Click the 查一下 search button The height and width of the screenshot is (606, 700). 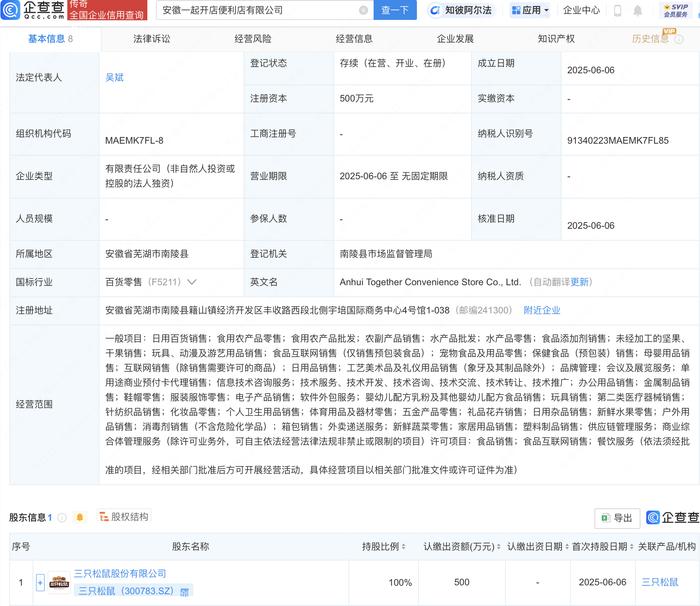(x=395, y=10)
